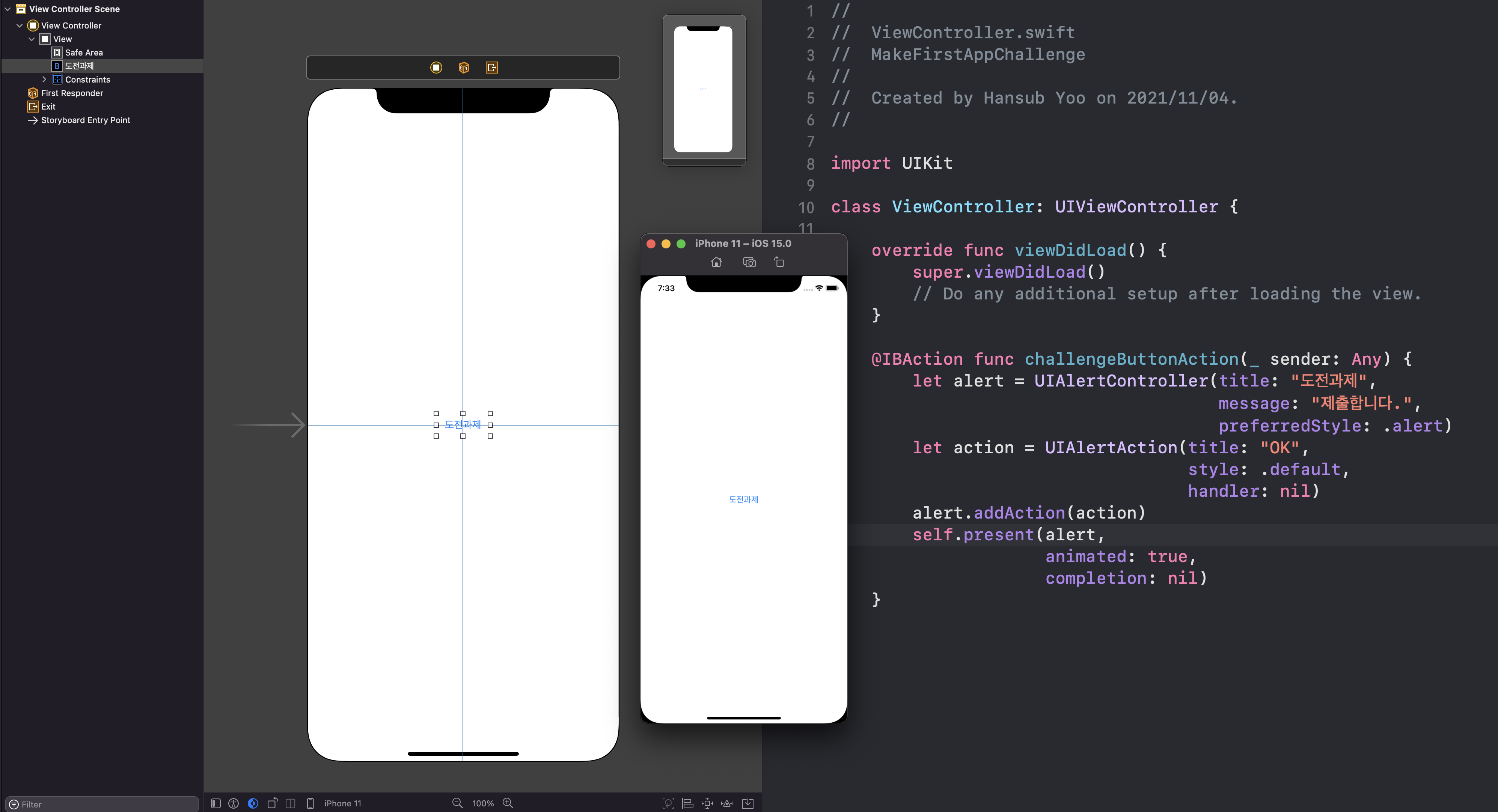This screenshot has width=1498, height=812.
Task: Zoom in the storyboard canvas
Action: pos(508,803)
